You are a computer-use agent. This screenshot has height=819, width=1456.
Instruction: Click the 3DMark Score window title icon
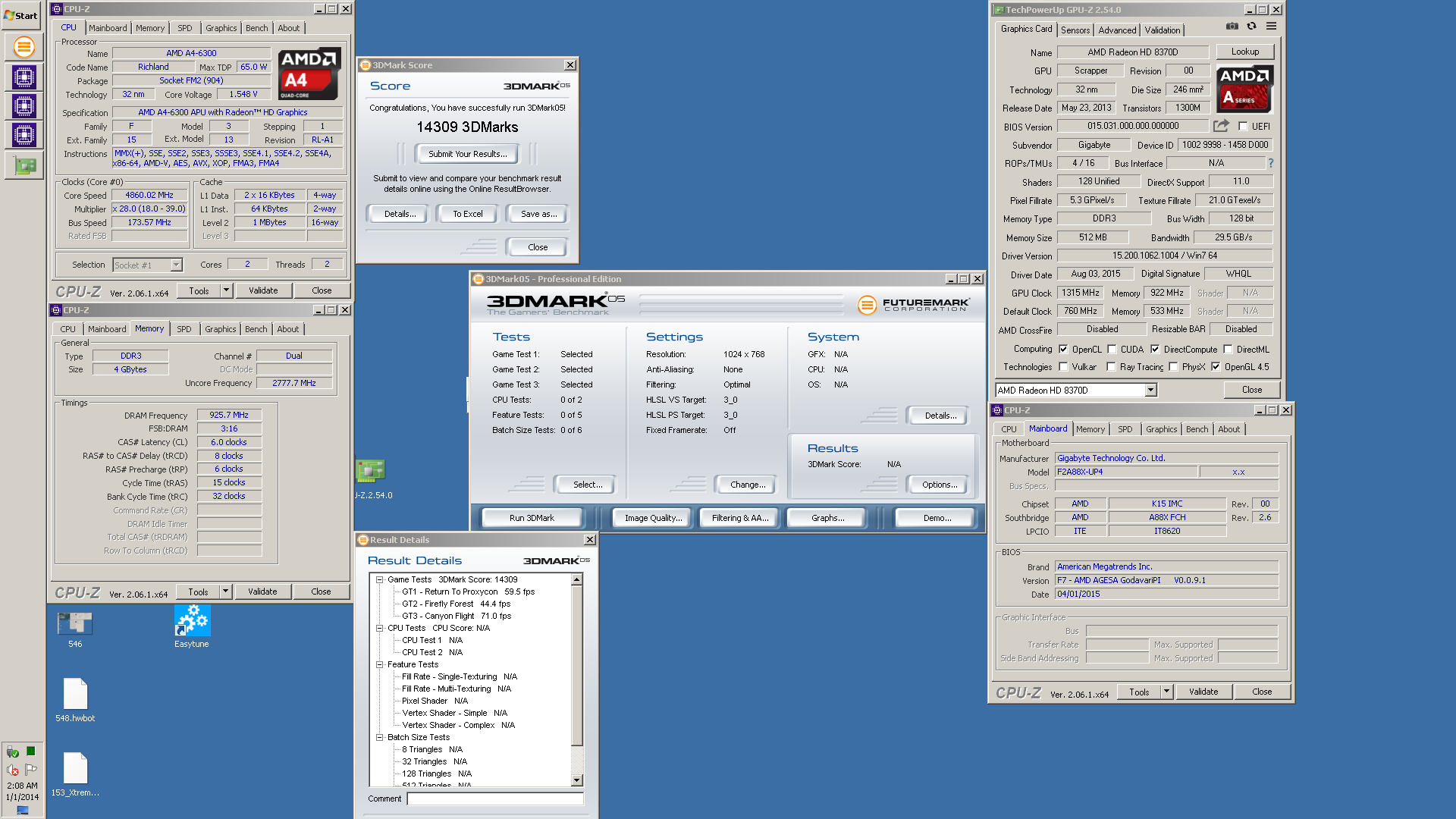[365, 65]
